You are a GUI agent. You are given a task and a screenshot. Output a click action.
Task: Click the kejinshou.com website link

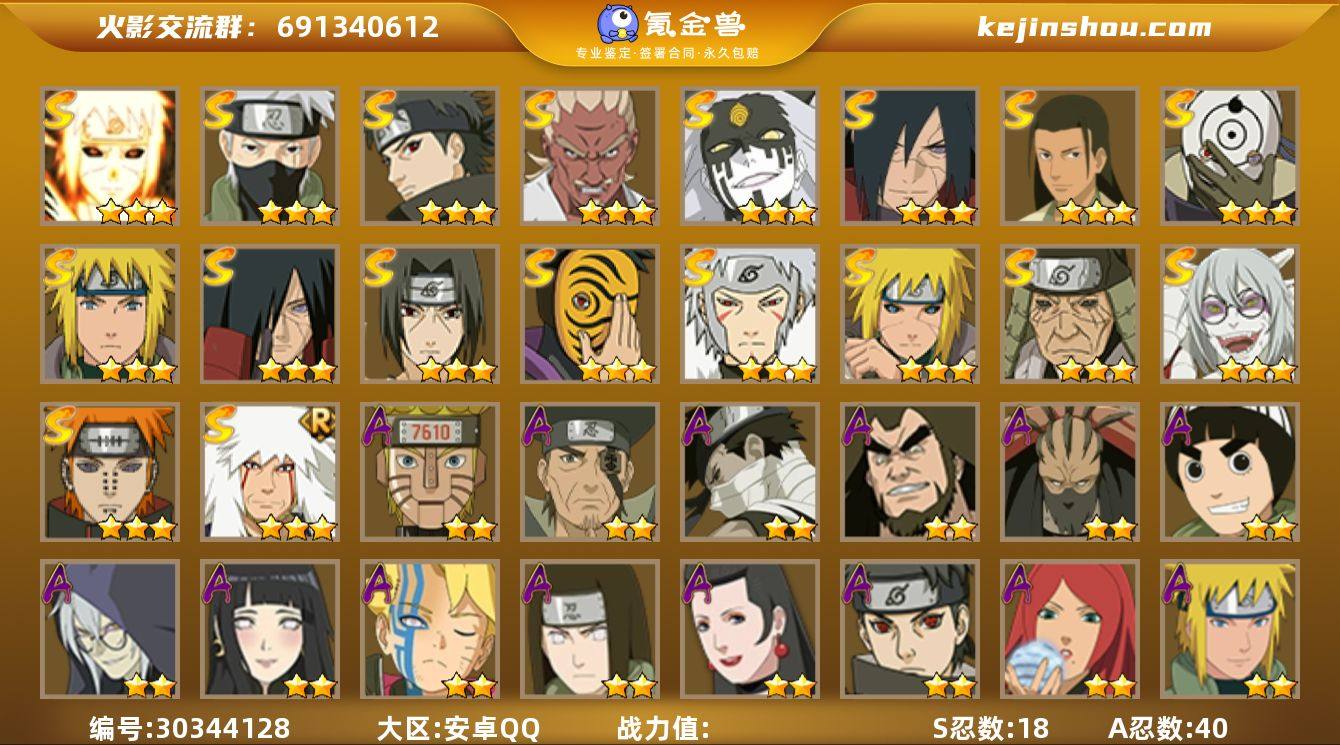coord(1094,27)
